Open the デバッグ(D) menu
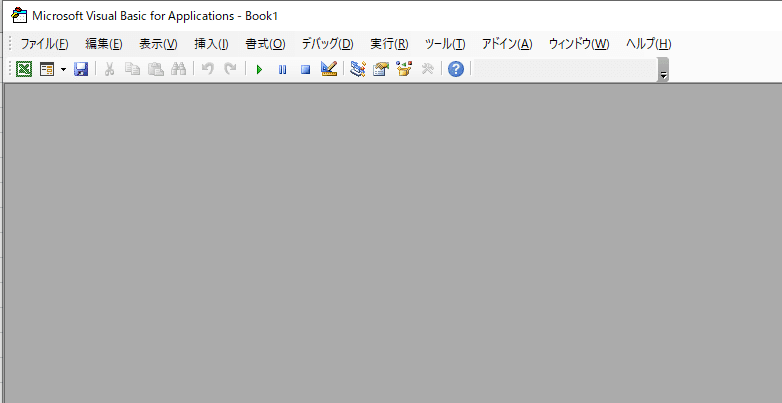Screen dimensions: 782x403 point(328,44)
